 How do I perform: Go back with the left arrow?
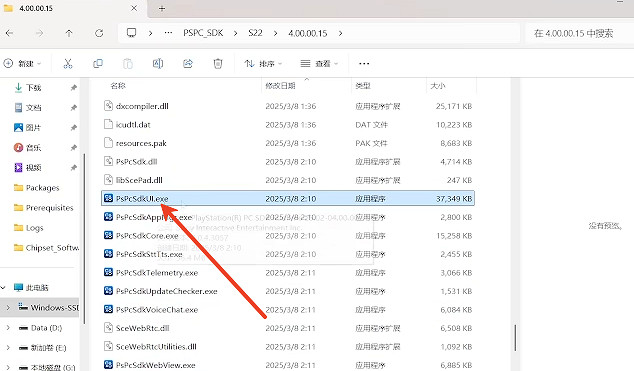[10, 33]
